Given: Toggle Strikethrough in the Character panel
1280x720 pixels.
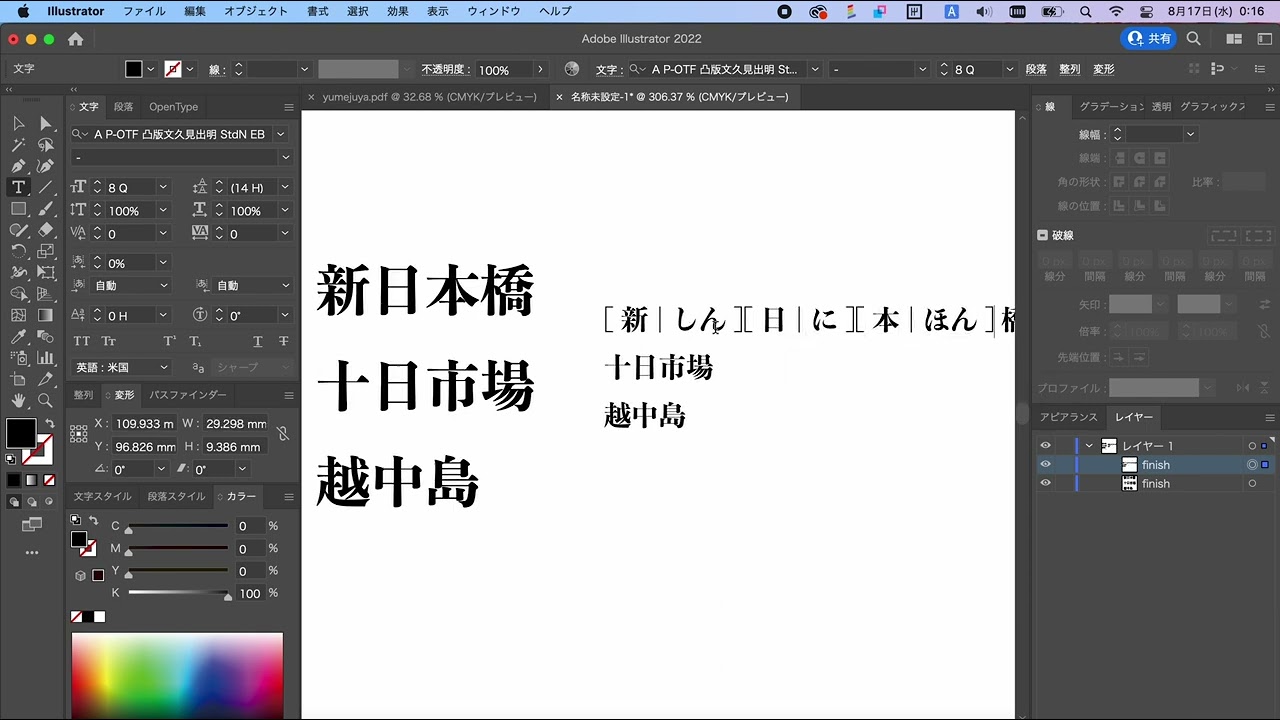Looking at the screenshot, I should coord(284,341).
